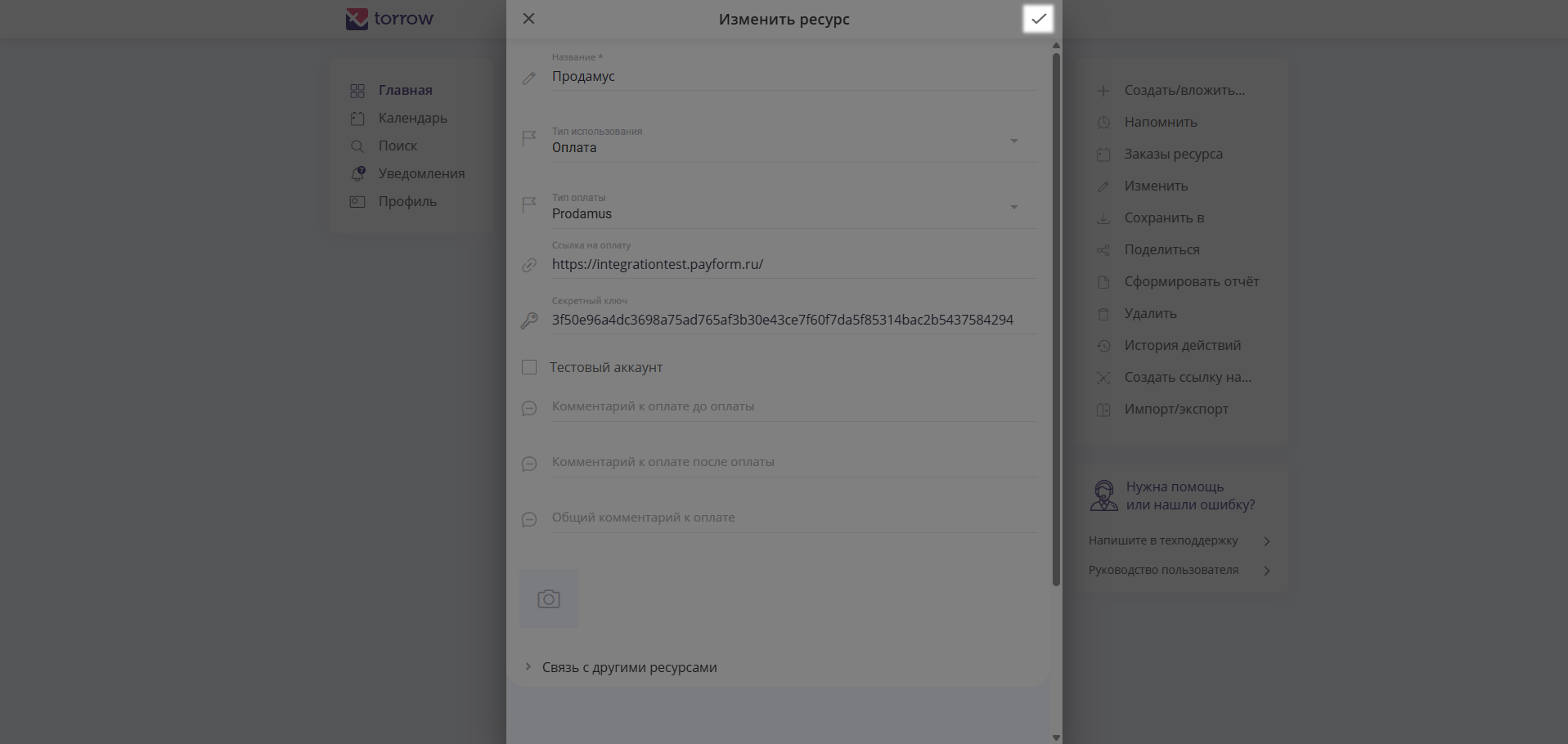Open the Тип использования dropdown
Image resolution: width=1568 pixels, height=744 pixels.
pyautogui.click(x=1013, y=141)
